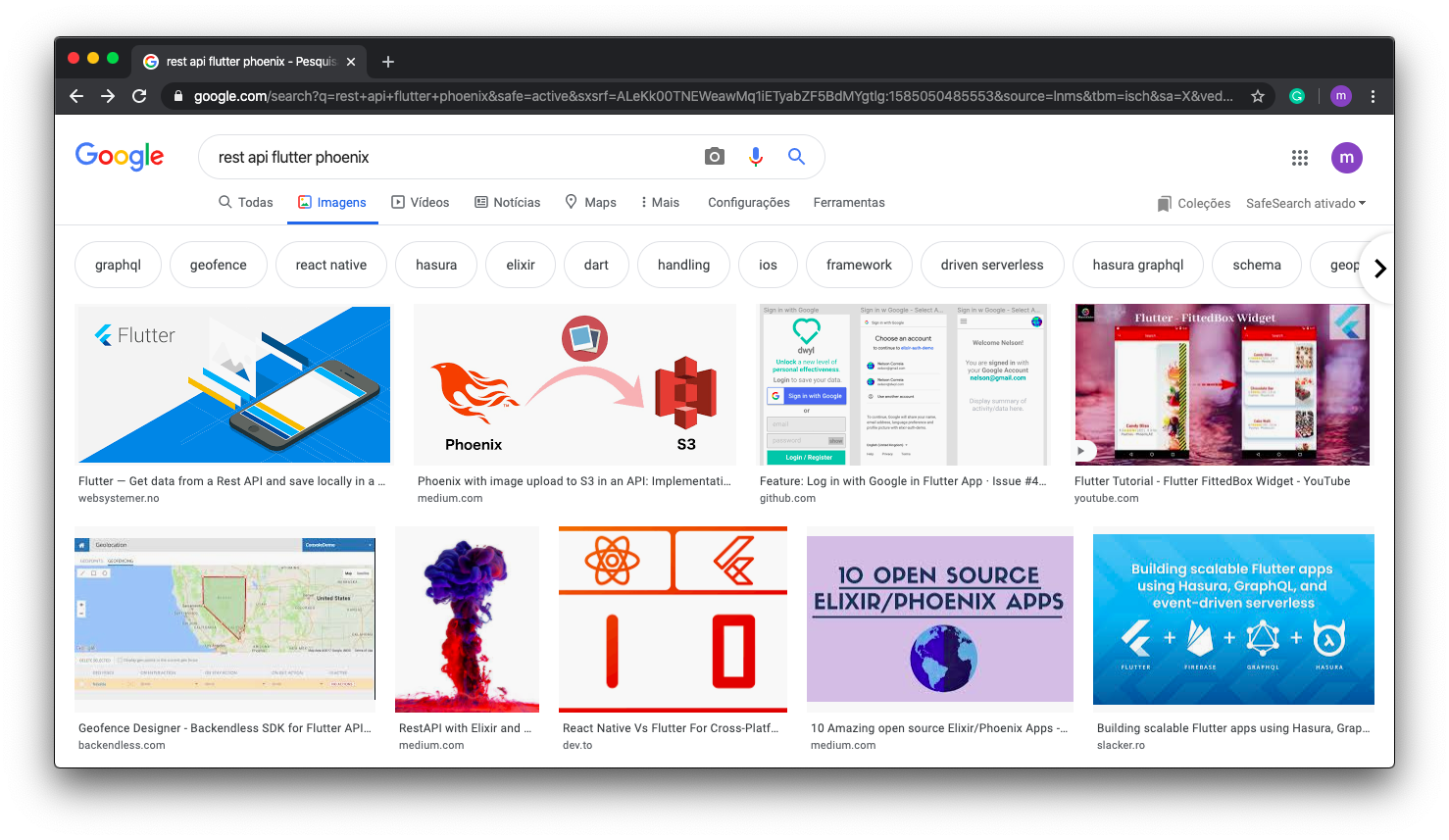Open Chrome's three-dot menu
The image size is (1449, 840).
1373,96
